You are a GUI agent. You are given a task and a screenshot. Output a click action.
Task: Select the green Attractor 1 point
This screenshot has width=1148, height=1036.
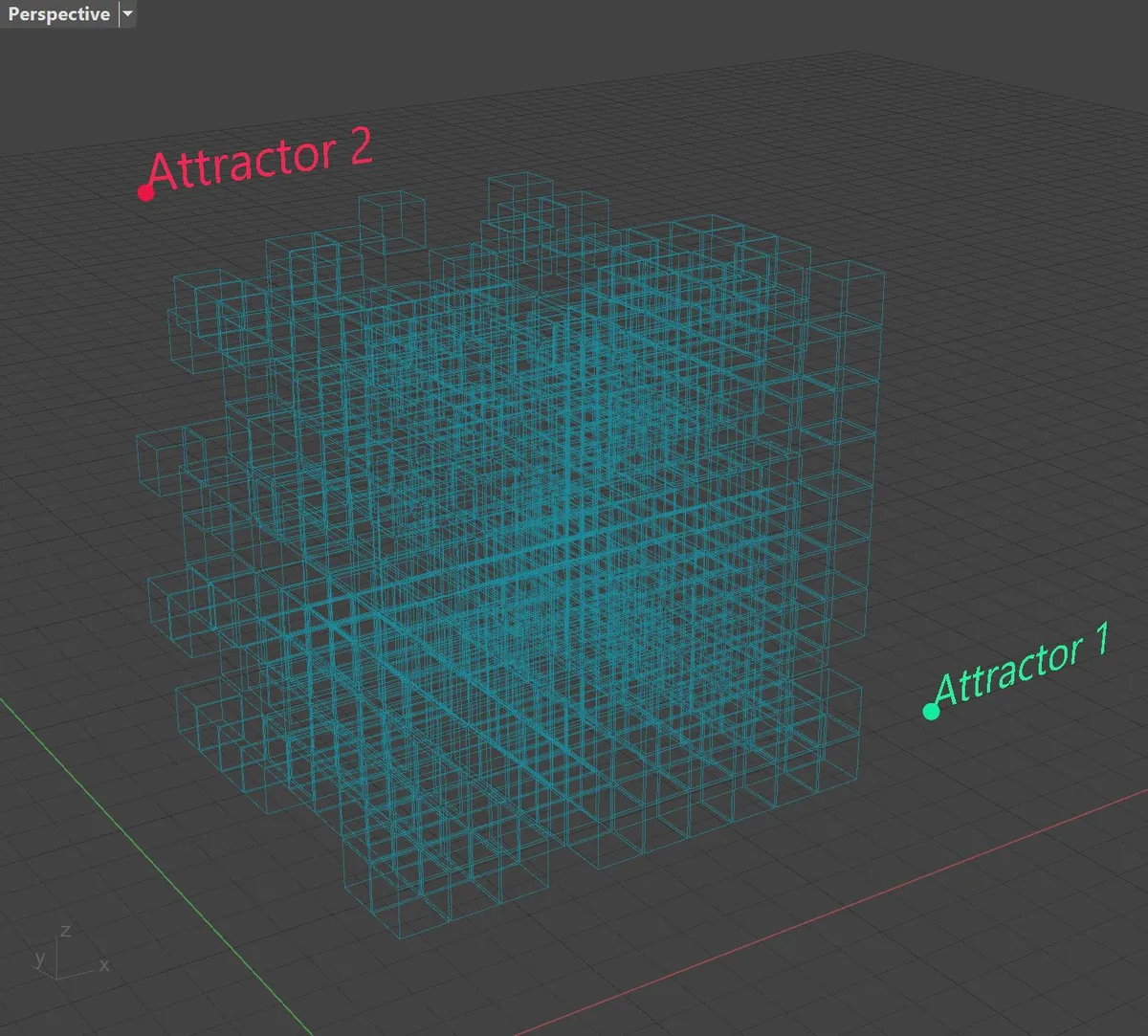click(x=931, y=711)
